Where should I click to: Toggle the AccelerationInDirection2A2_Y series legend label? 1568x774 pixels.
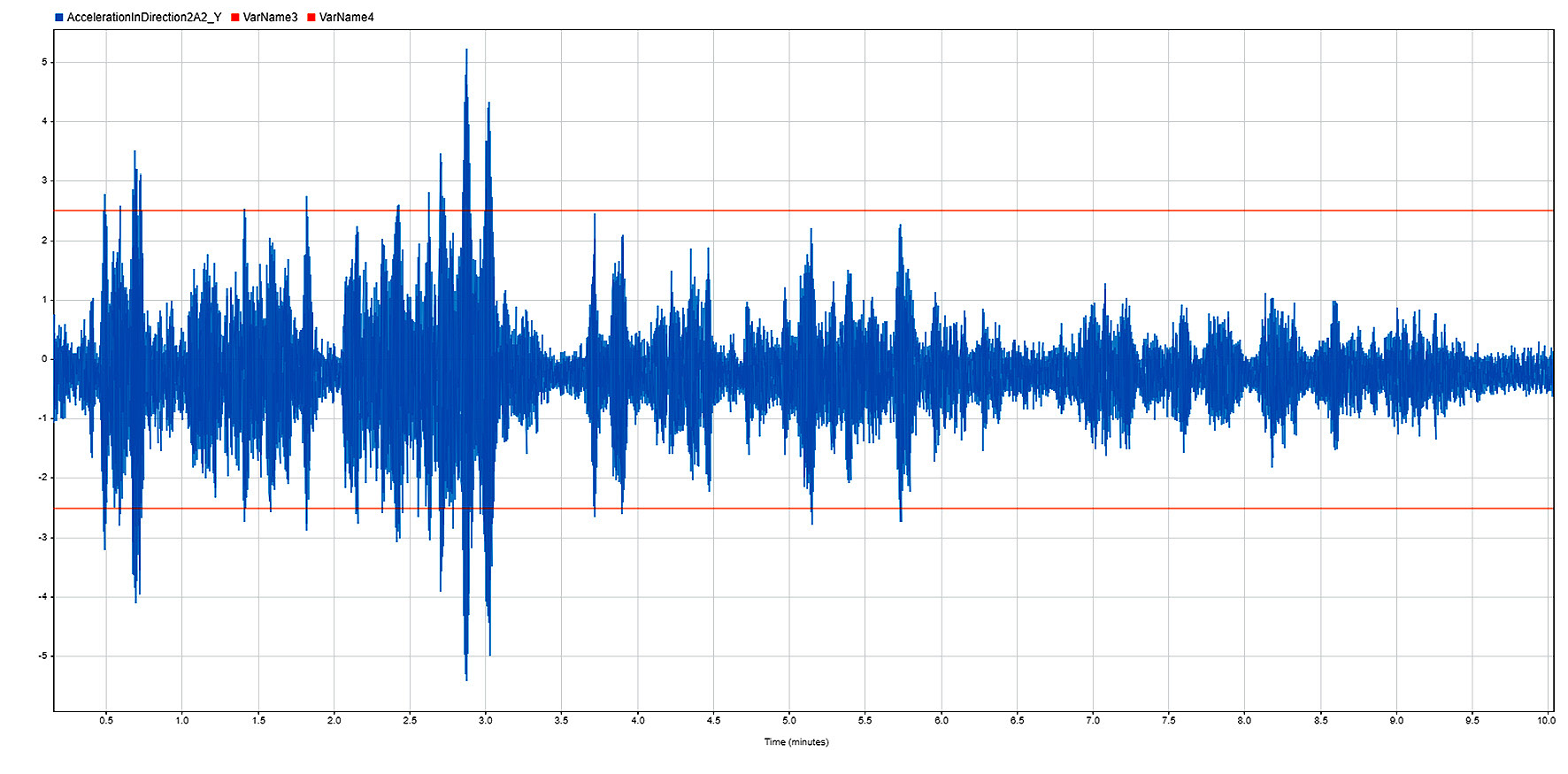pyautogui.click(x=143, y=18)
